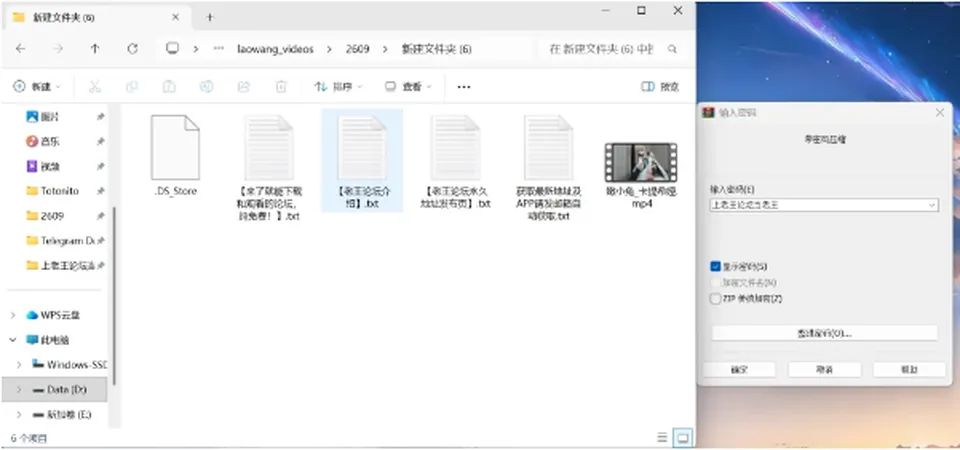The width and height of the screenshot is (960, 450).
Task: Close the current Explorer tab
Action: point(175,17)
